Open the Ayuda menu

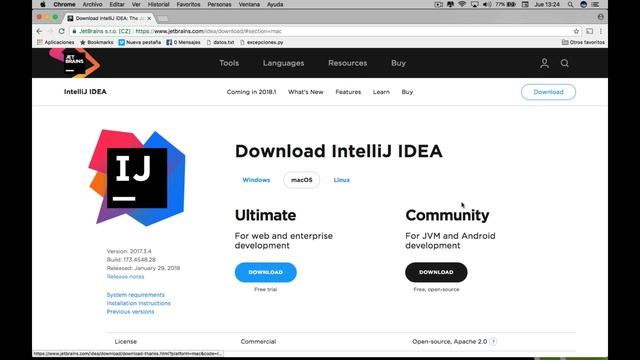(275, 4)
